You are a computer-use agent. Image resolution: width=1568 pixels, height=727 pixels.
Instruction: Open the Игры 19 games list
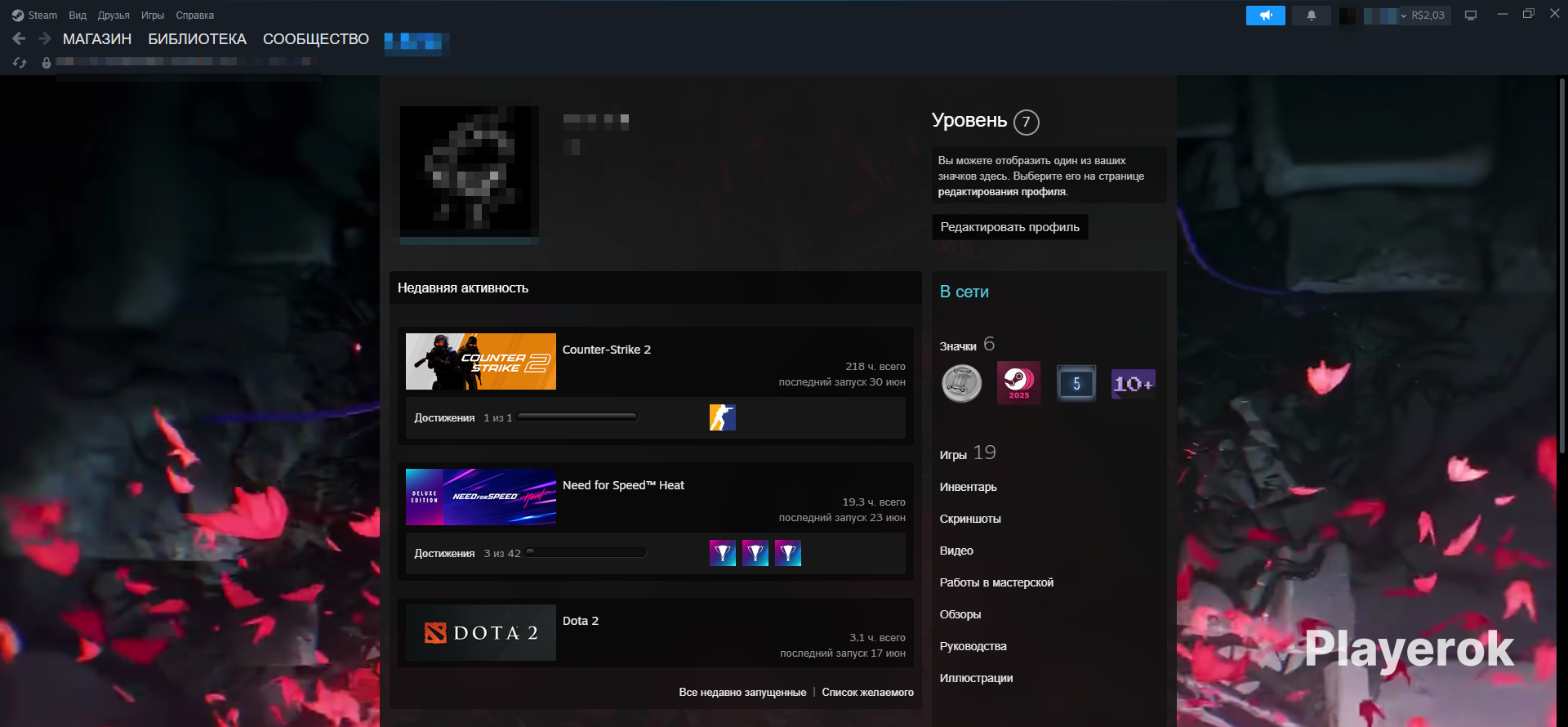coord(968,453)
